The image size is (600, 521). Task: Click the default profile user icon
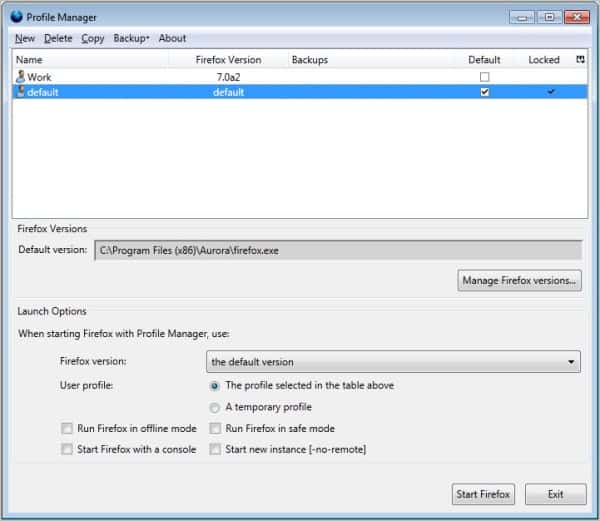(21, 92)
